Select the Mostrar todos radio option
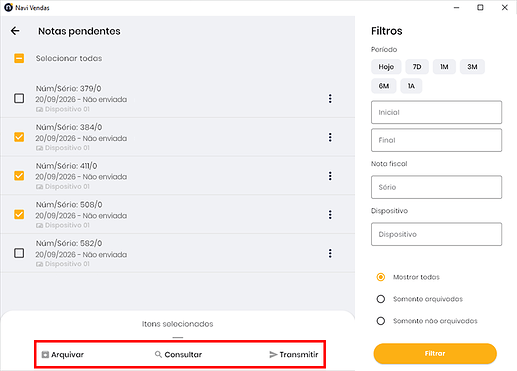This screenshot has height=371, width=517. coord(381,277)
